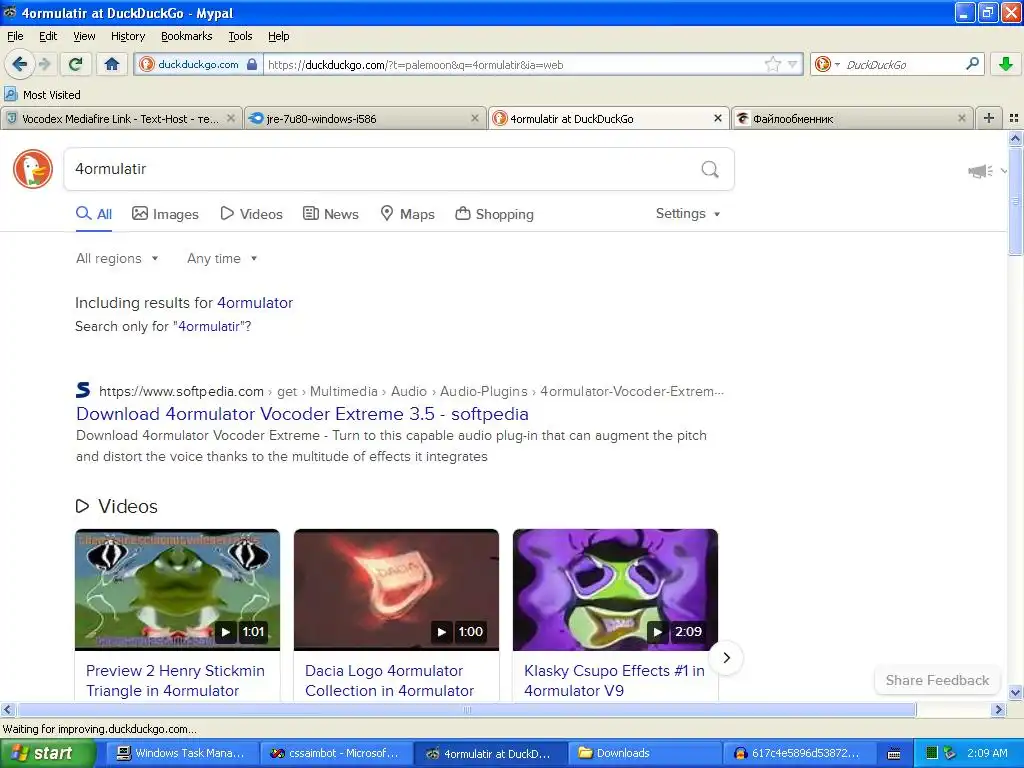Open Downloads folder from taskbar
This screenshot has width=1024, height=768.
[644, 754]
